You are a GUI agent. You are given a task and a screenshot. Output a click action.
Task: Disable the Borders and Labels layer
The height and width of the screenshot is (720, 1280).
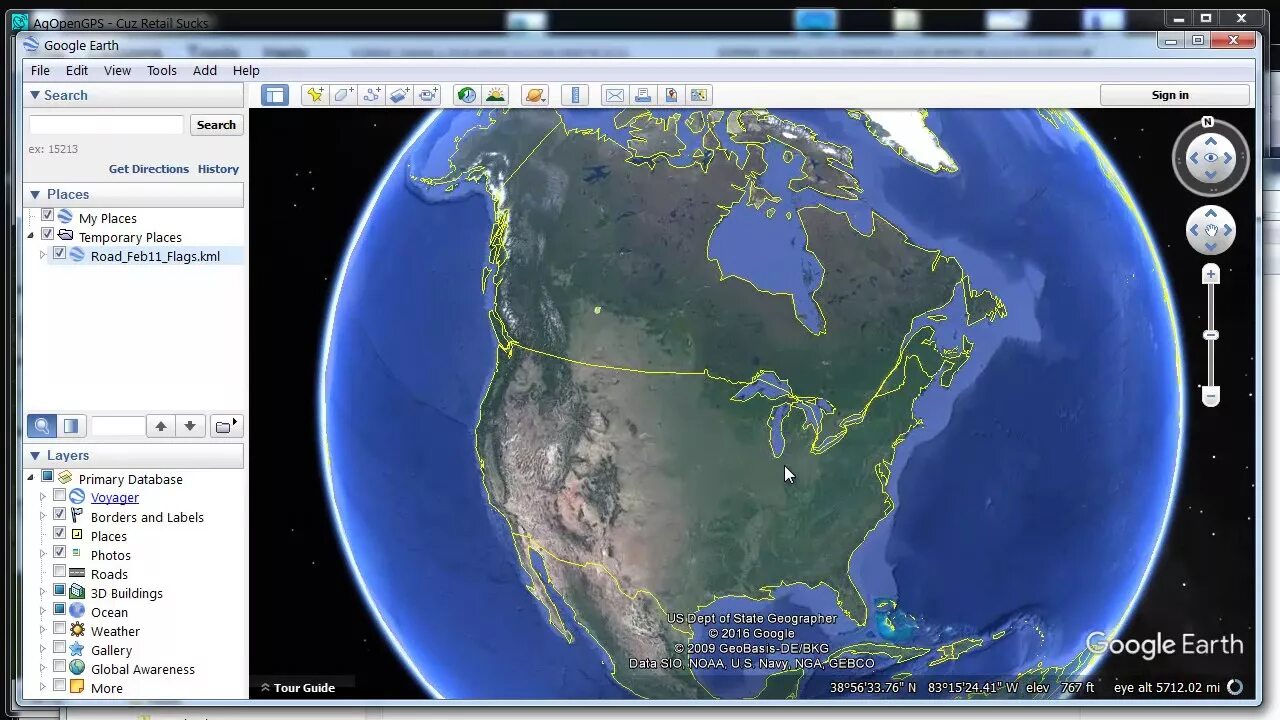[x=59, y=516]
